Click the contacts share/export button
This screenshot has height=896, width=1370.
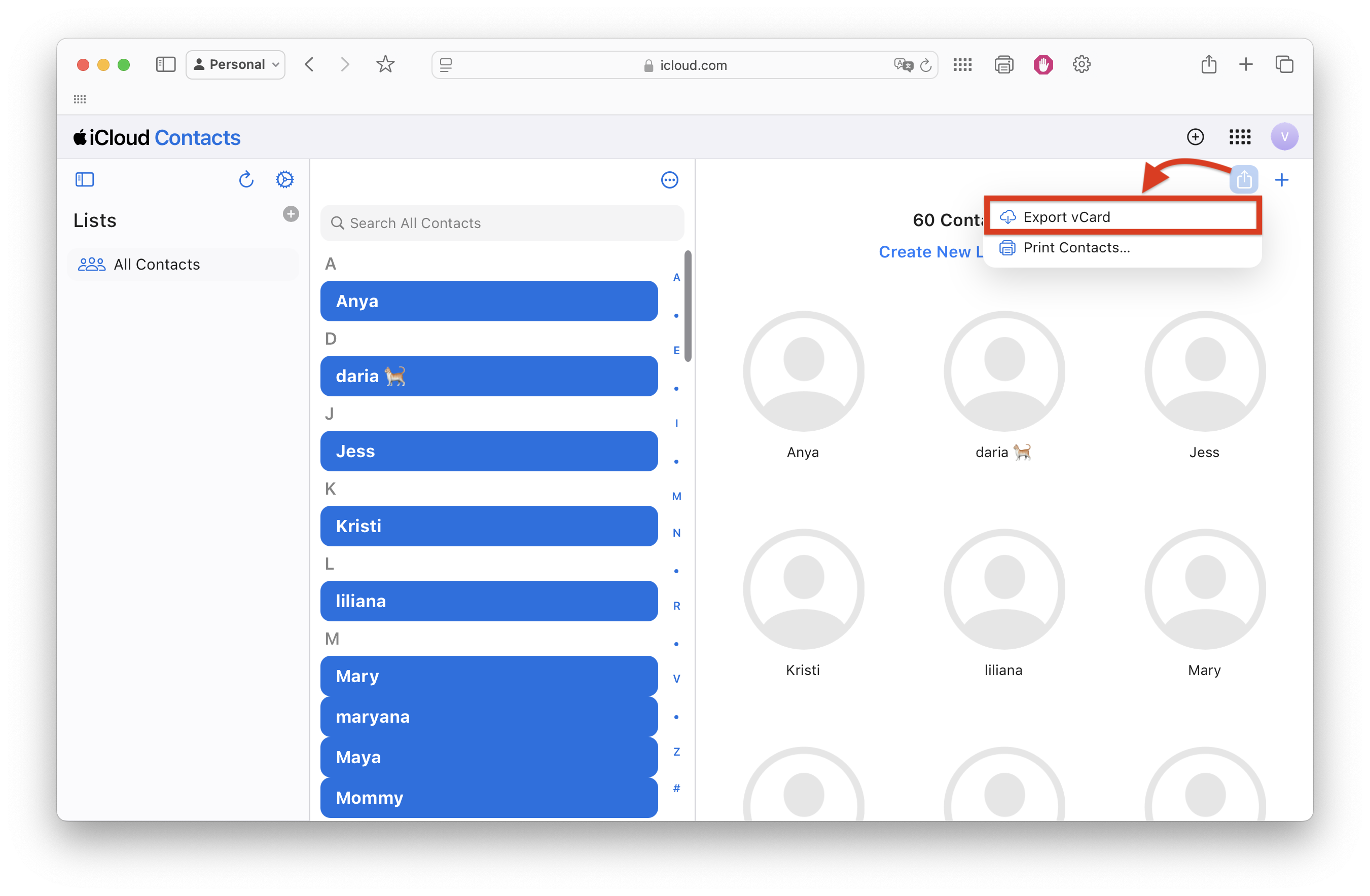coord(1244,180)
